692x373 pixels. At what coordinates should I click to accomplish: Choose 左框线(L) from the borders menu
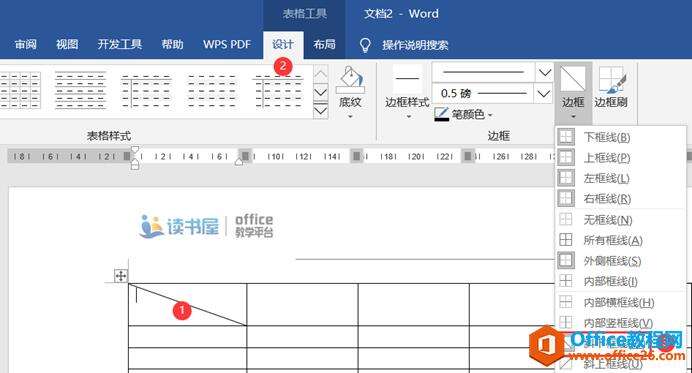pos(621,178)
